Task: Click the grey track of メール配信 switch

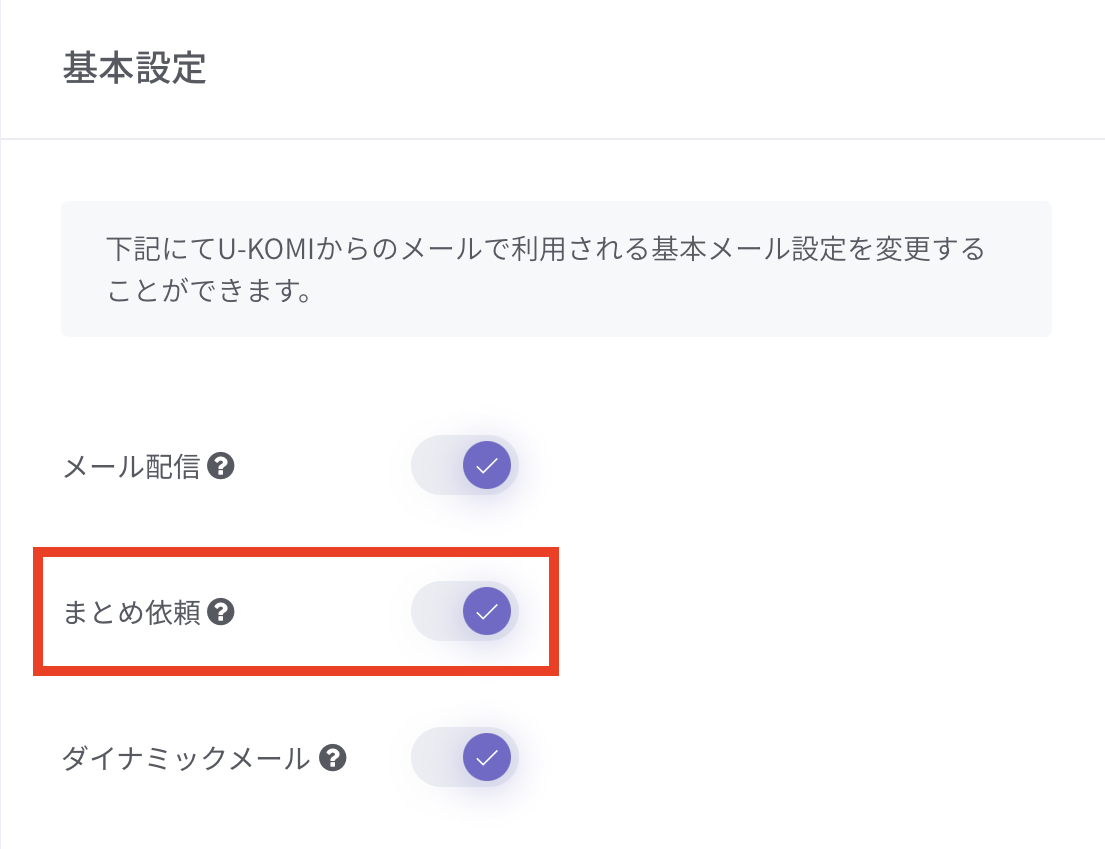Action: tap(436, 465)
